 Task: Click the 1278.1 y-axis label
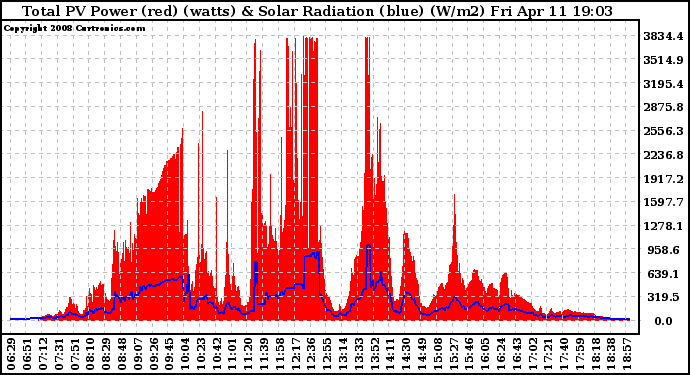click(663, 226)
